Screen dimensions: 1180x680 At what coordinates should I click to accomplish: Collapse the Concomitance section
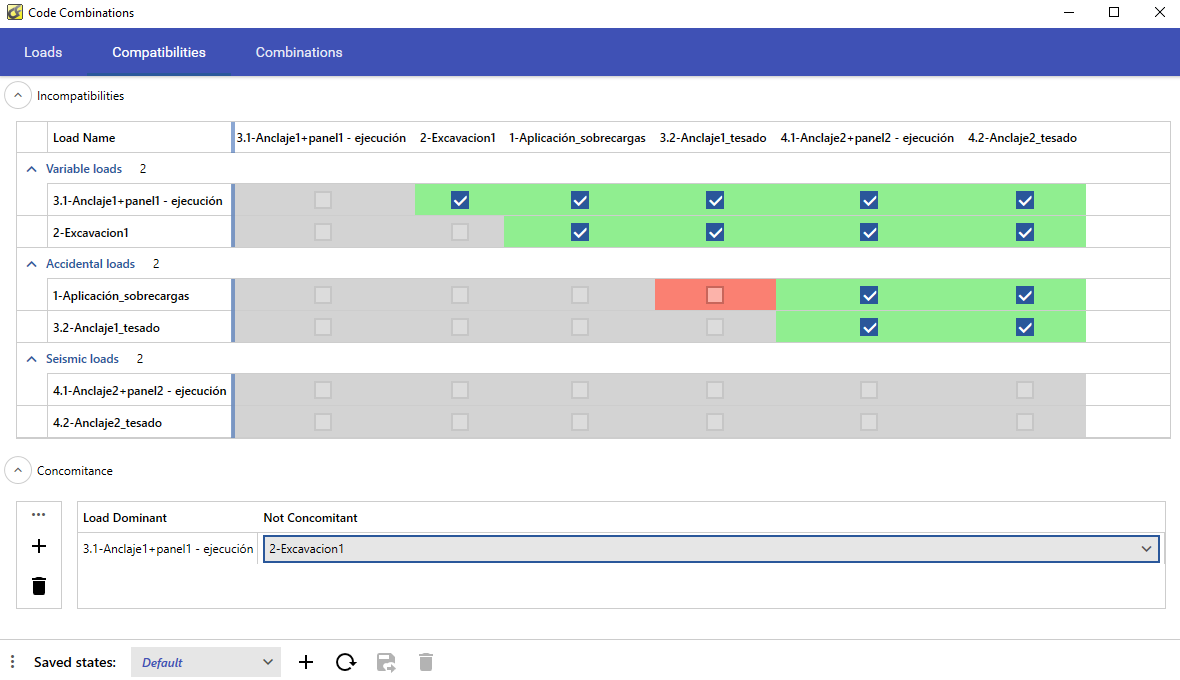[x=18, y=470]
